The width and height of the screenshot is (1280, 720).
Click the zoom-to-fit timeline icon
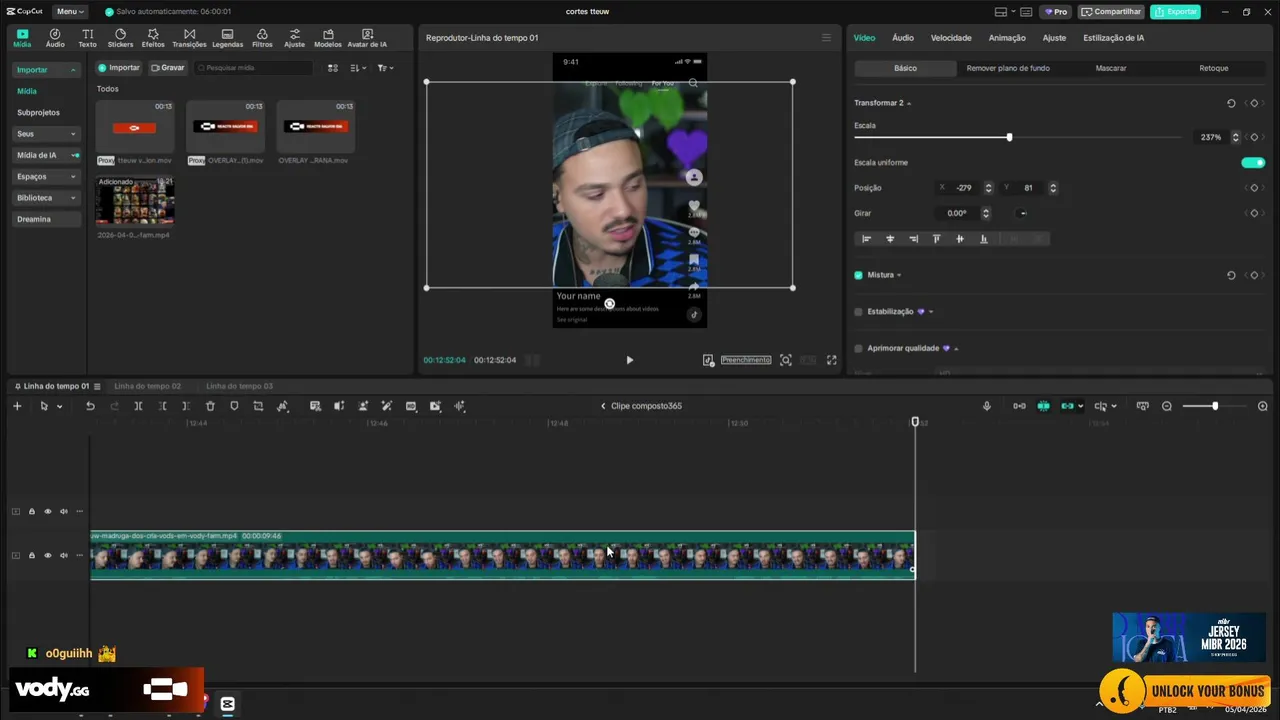[x=1143, y=406]
